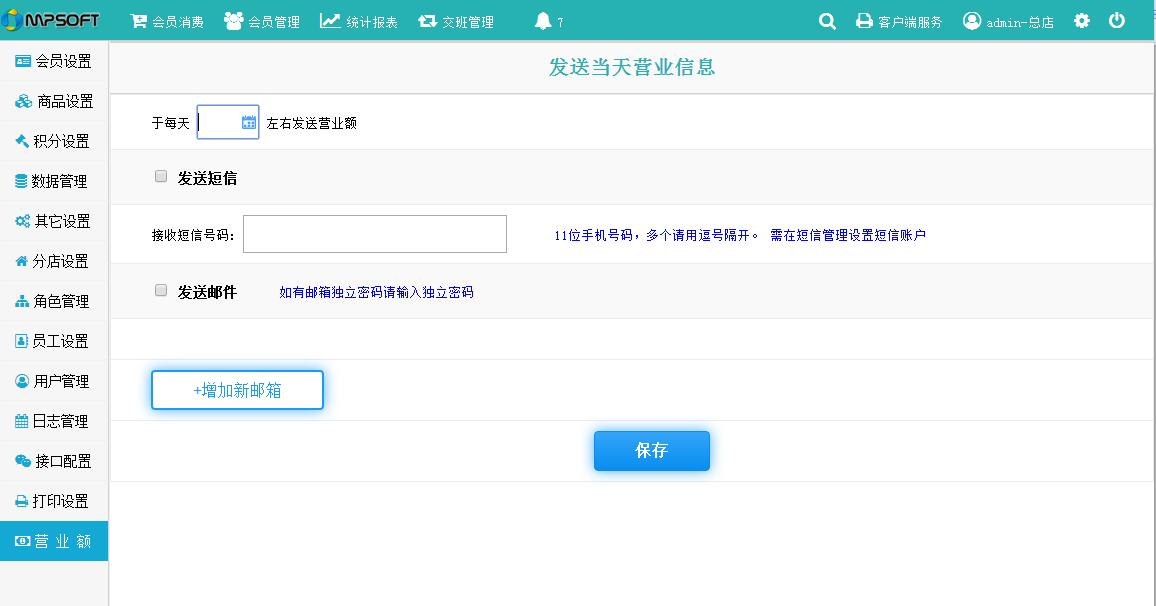Screen dimensions: 1156x606
Task: Click the settings gear icon
Action: coord(1082,21)
